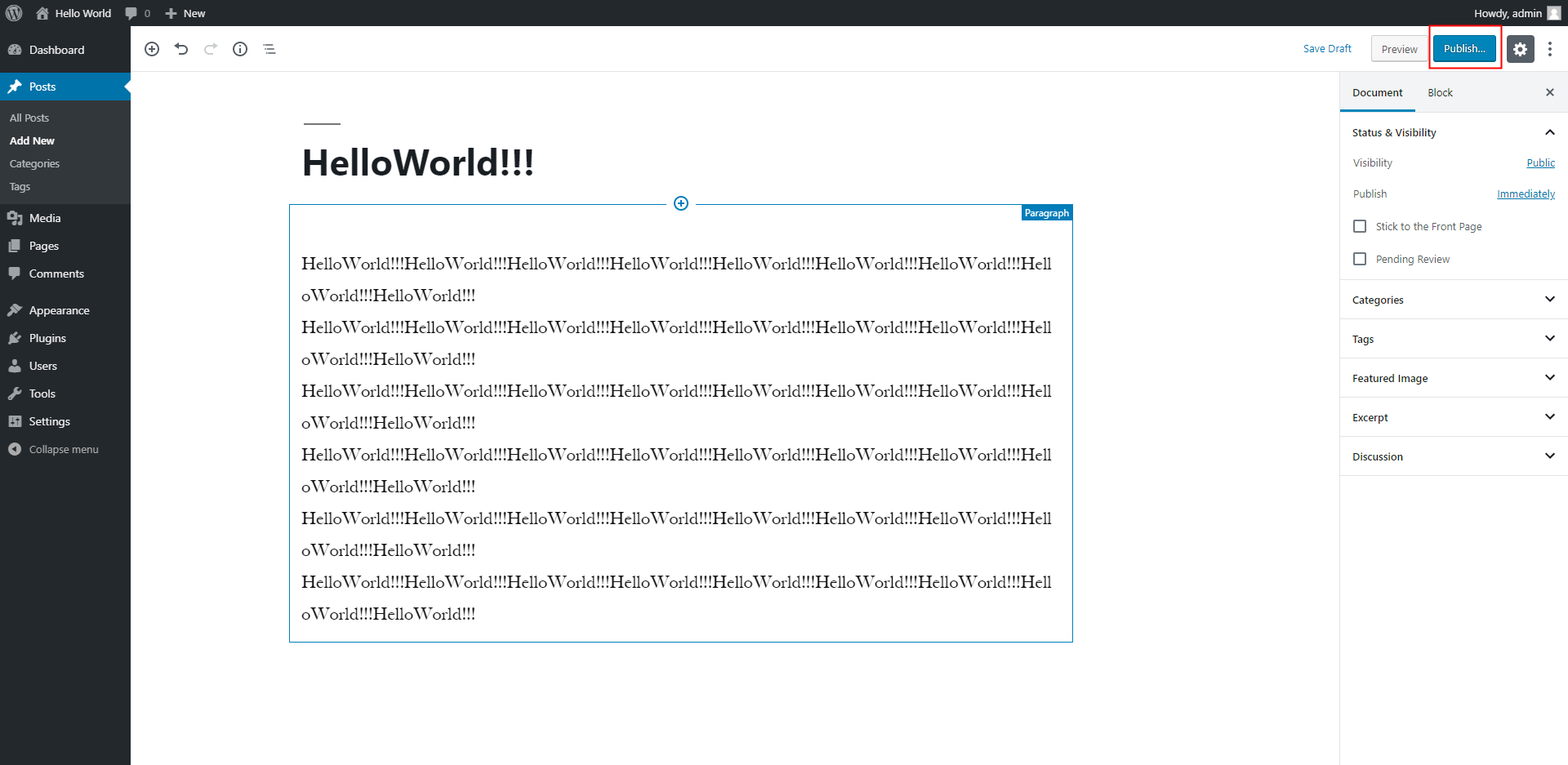Open the content structure info icon

[240, 49]
